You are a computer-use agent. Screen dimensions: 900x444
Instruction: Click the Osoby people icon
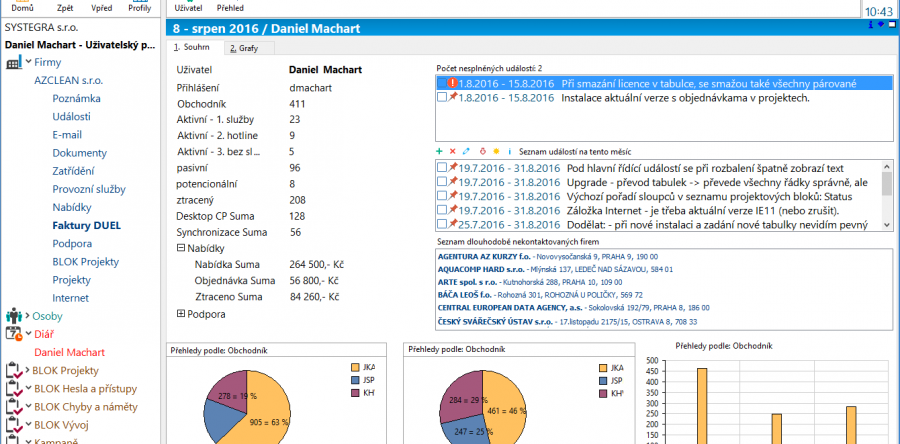[14, 316]
